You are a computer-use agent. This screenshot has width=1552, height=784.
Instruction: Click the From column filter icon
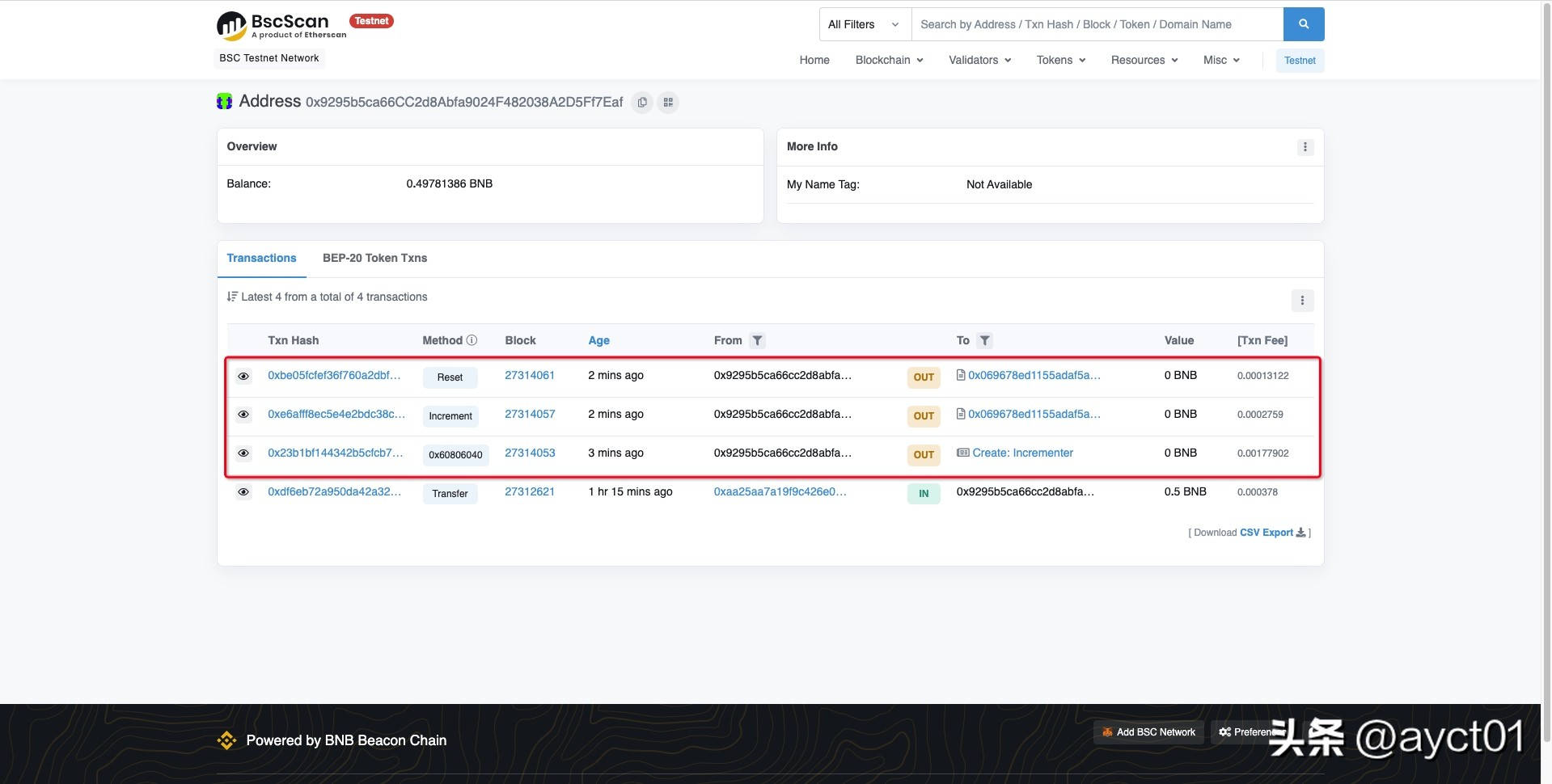(757, 341)
